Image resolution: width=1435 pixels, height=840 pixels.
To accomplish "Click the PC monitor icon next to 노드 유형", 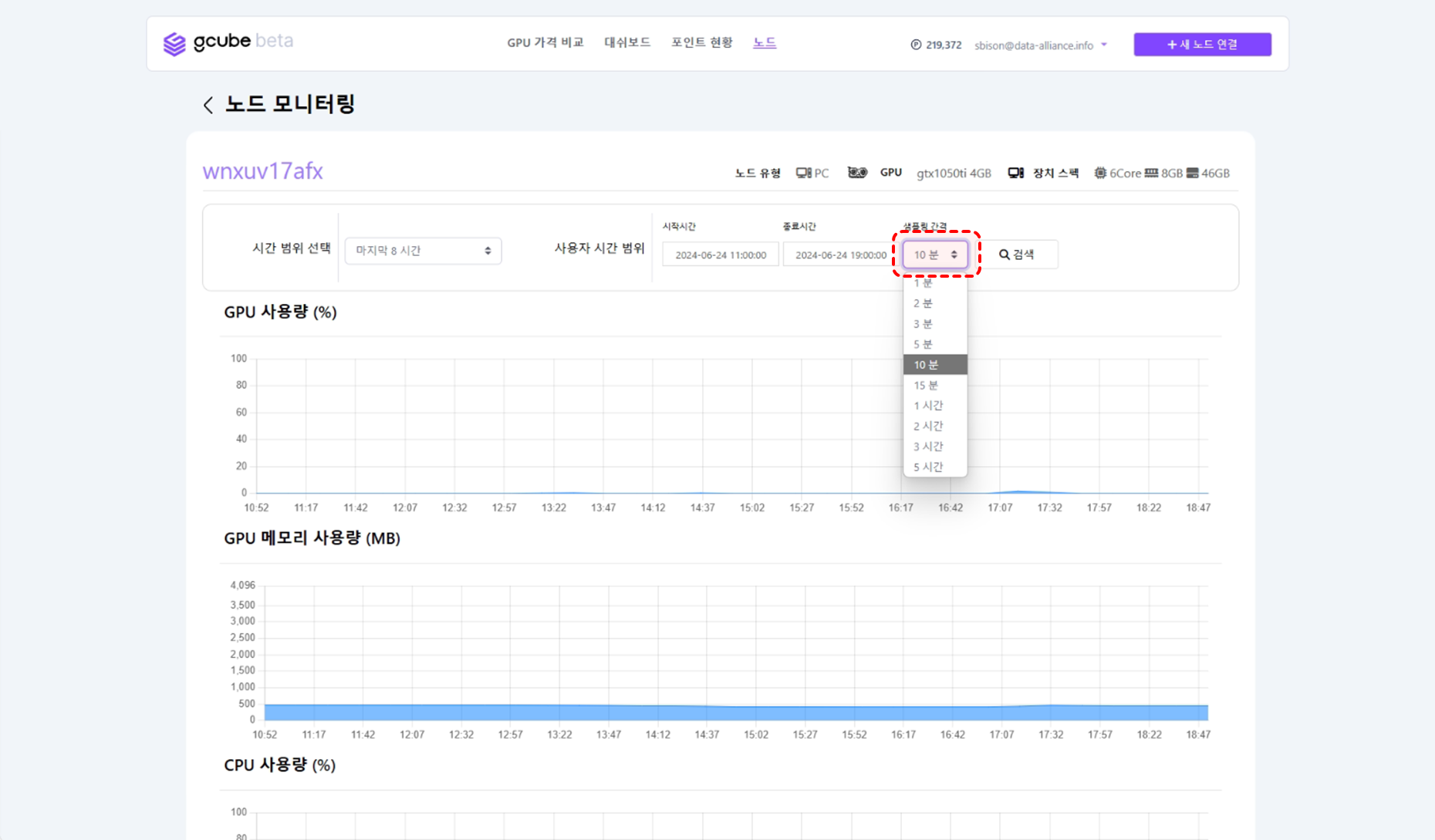I will point(804,173).
